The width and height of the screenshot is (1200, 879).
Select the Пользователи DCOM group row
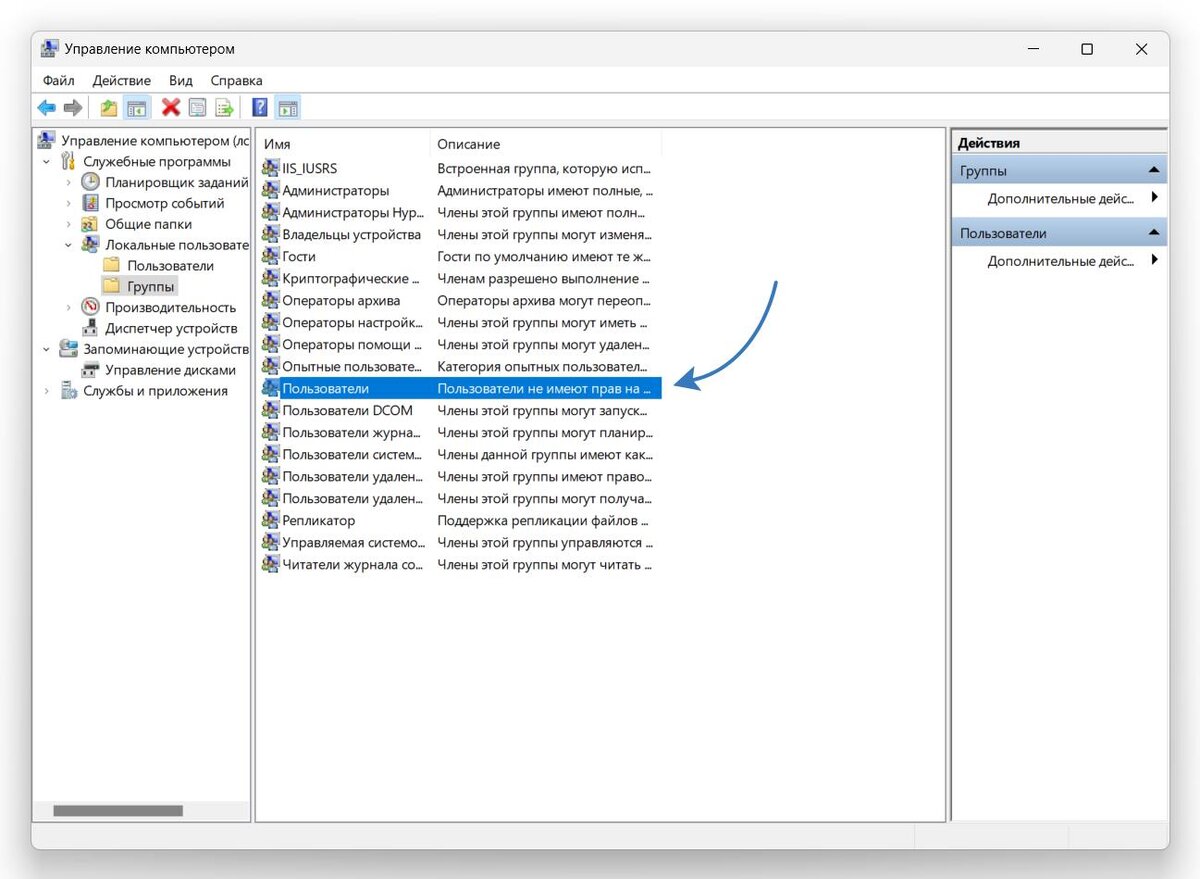coord(459,410)
